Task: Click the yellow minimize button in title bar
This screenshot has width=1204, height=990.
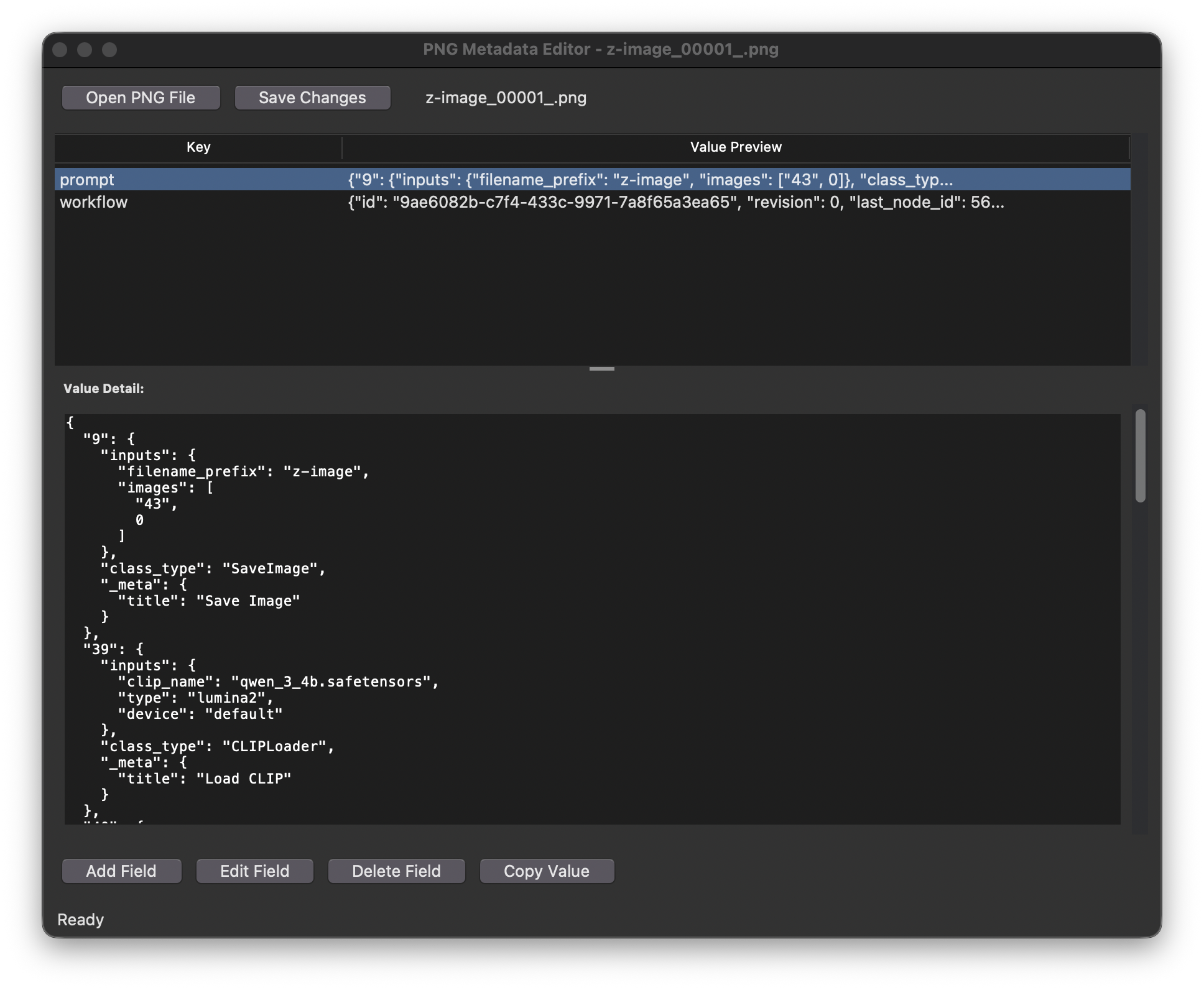Action: coord(84,50)
